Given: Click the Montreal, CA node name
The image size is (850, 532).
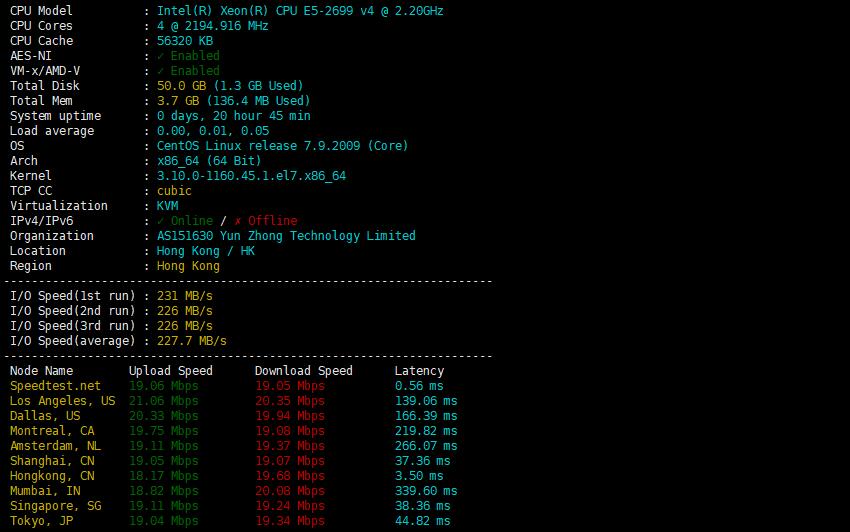Looking at the screenshot, I should (x=52, y=431).
